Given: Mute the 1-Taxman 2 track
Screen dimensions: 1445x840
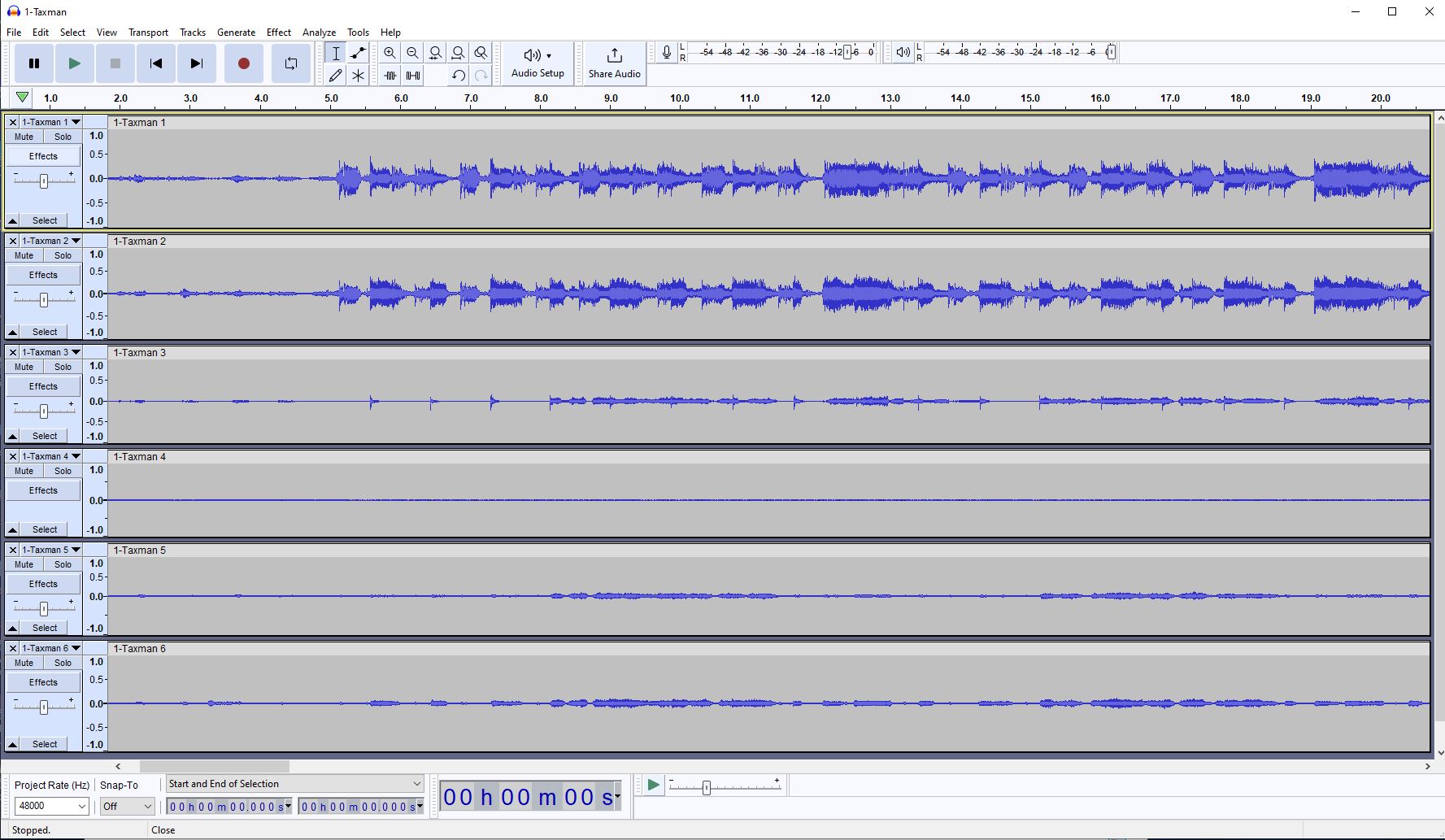Looking at the screenshot, I should pyautogui.click(x=24, y=255).
